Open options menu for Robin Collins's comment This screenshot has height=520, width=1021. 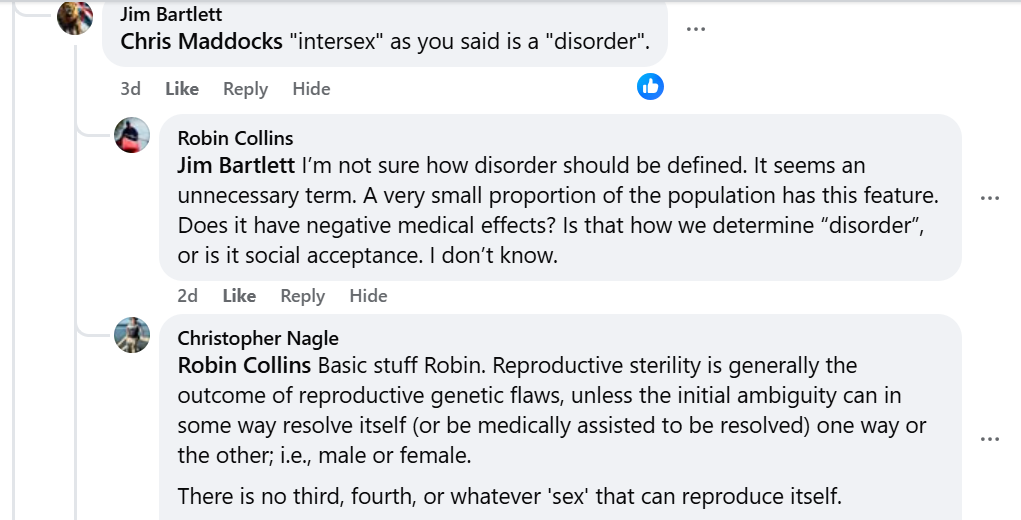(990, 198)
